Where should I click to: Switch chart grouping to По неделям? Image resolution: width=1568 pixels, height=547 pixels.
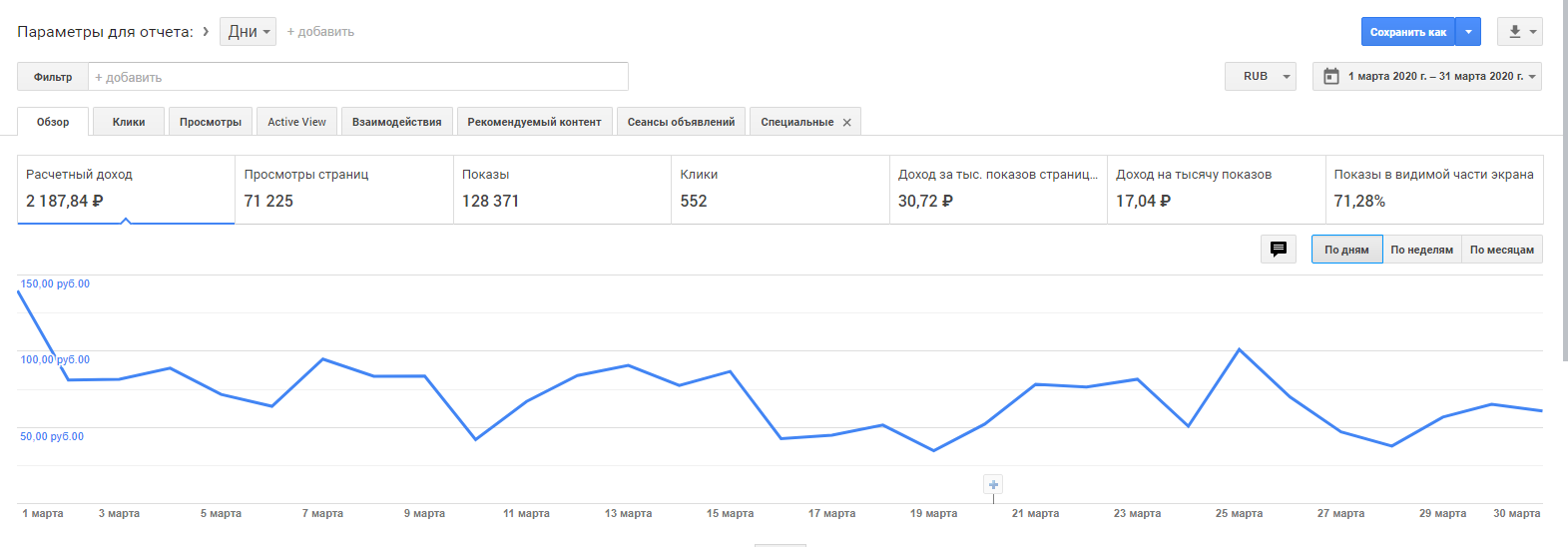(x=1421, y=250)
